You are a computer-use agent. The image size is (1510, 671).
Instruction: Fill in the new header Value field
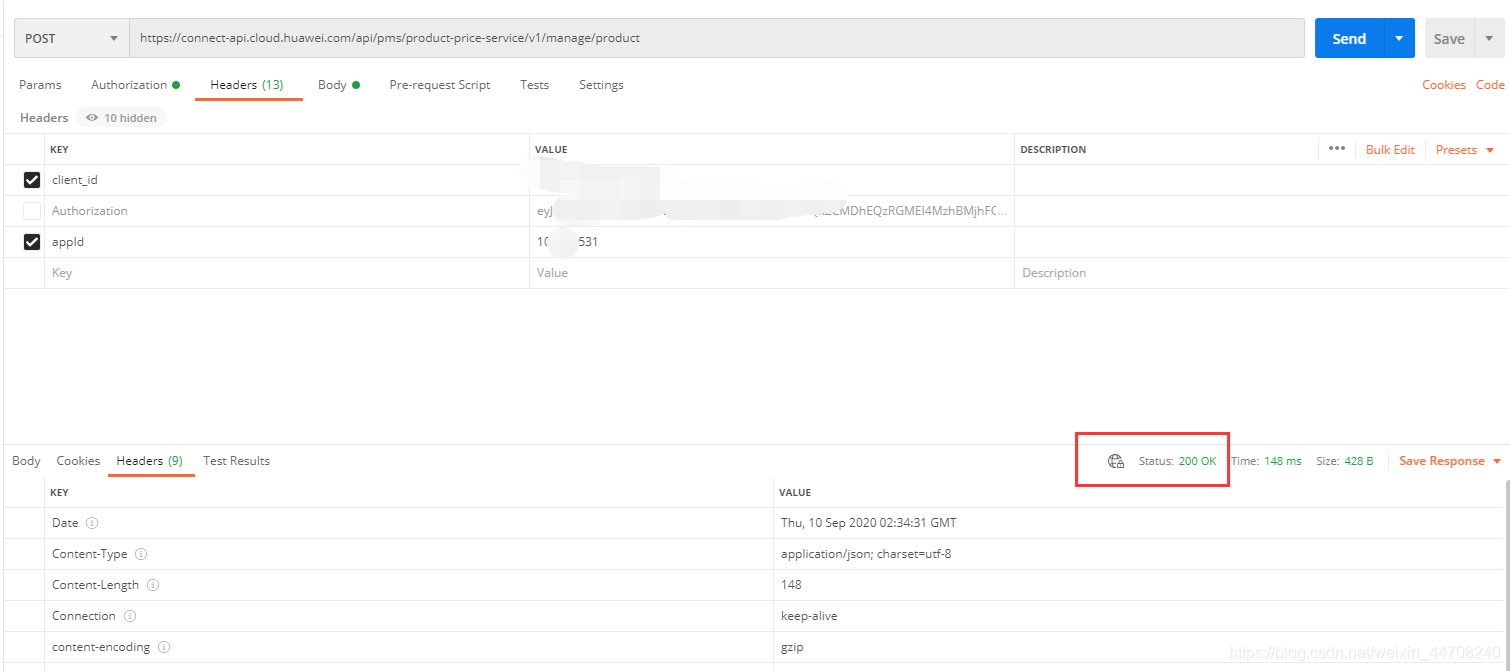[x=772, y=273]
